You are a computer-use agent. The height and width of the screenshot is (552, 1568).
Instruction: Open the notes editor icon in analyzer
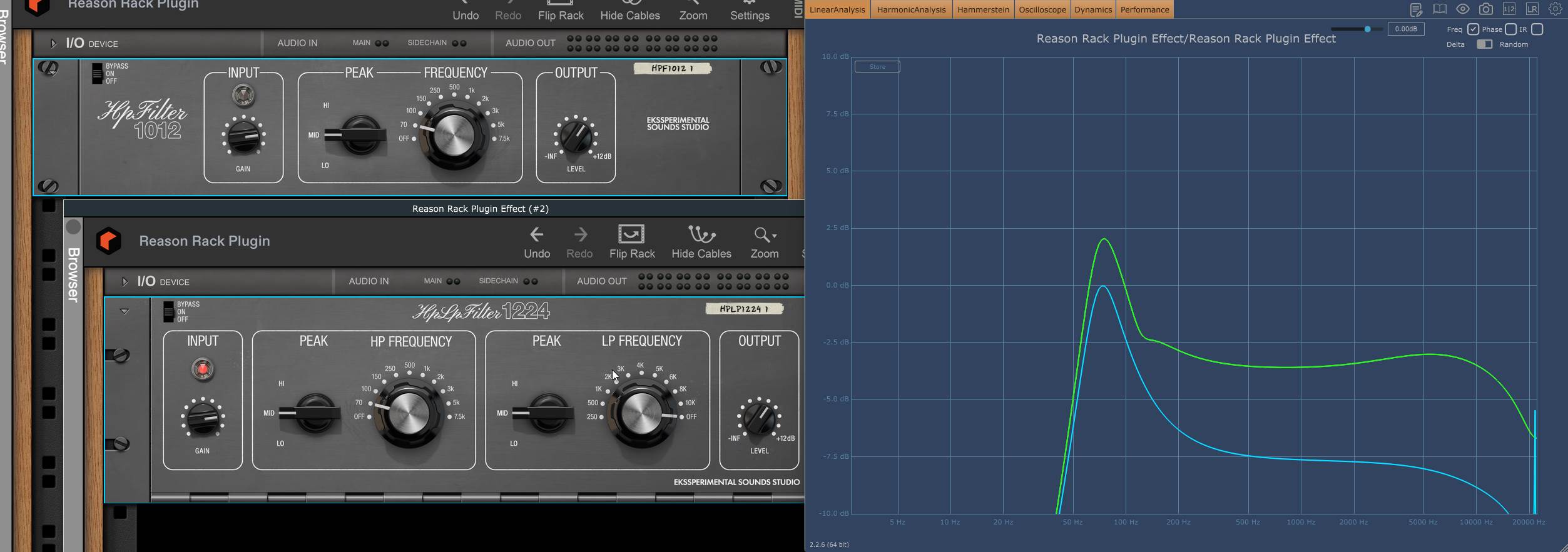[x=1416, y=9]
